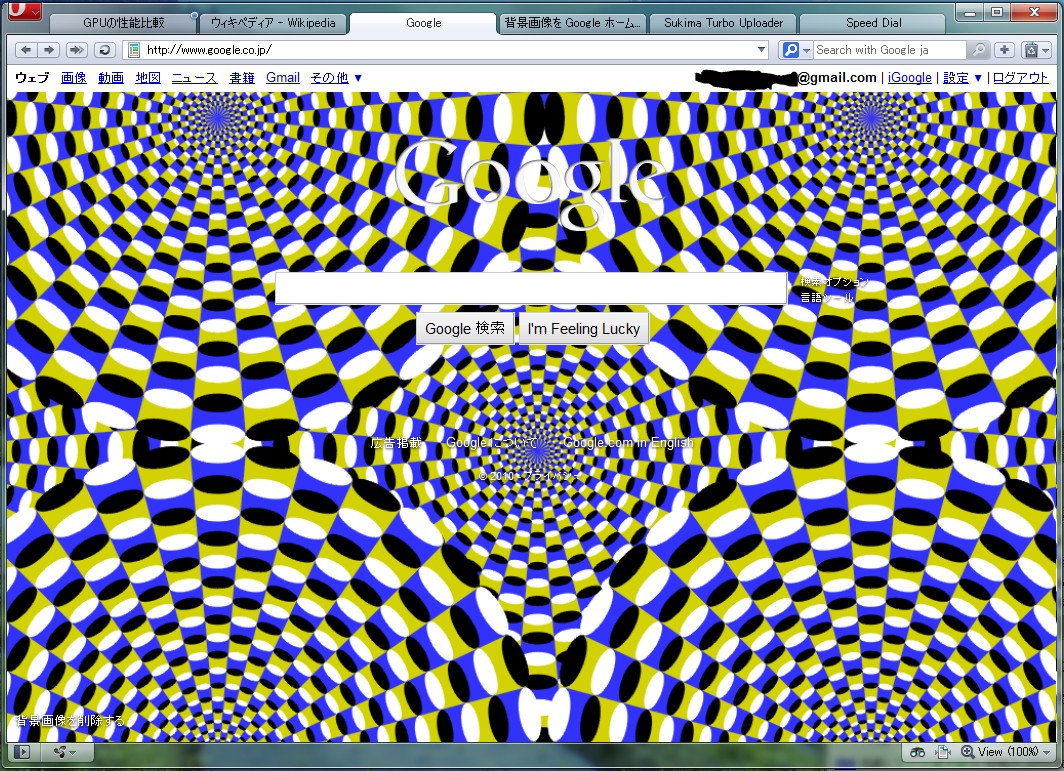Click the page document icon in status bar
This screenshot has height=771, width=1064.
pos(943,752)
